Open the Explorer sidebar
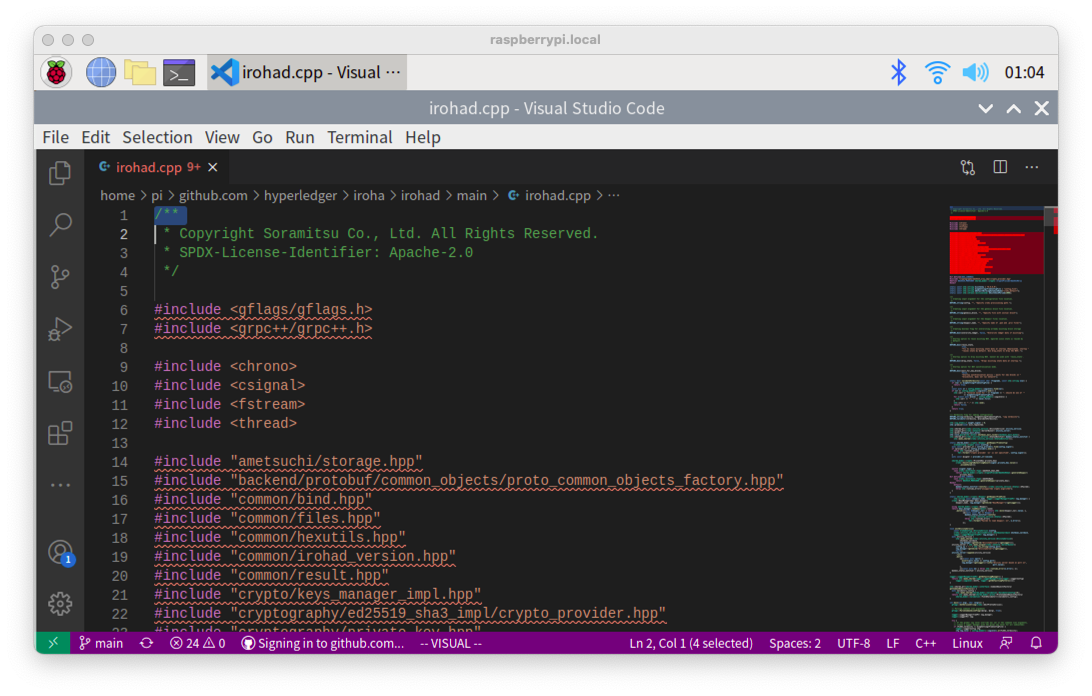 [60, 172]
